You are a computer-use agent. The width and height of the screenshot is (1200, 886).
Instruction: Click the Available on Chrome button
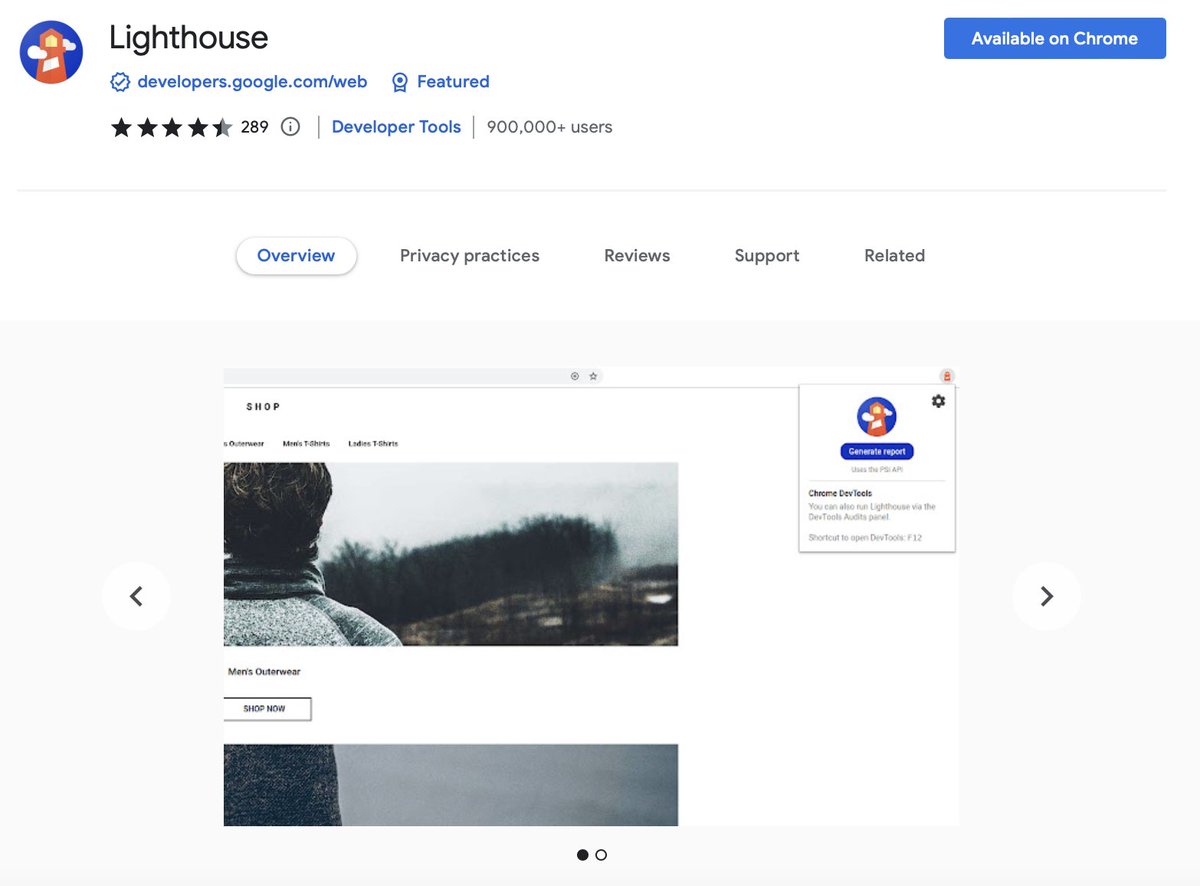[1055, 38]
